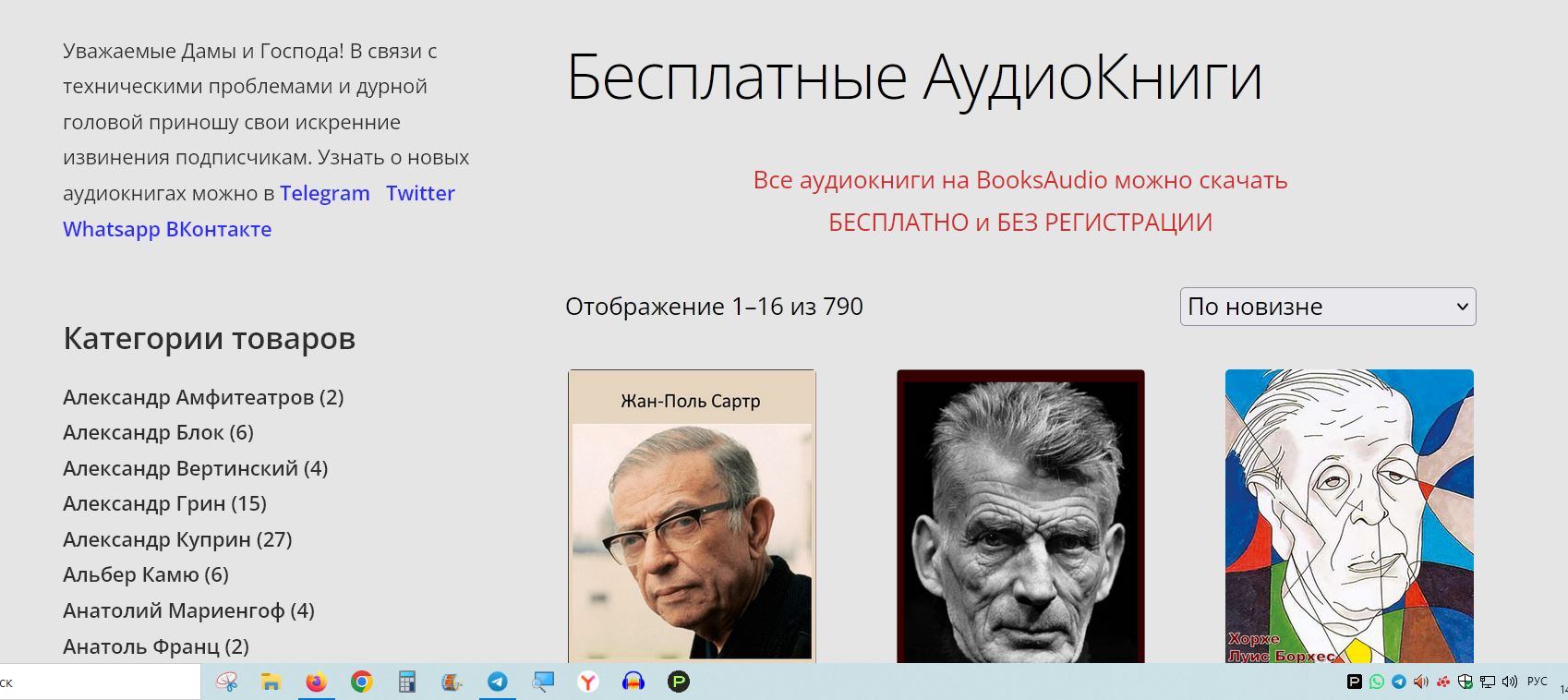Viewport: 1568px width, 700px height.
Task: Open the Audacity headphones taskbar icon
Action: [633, 682]
